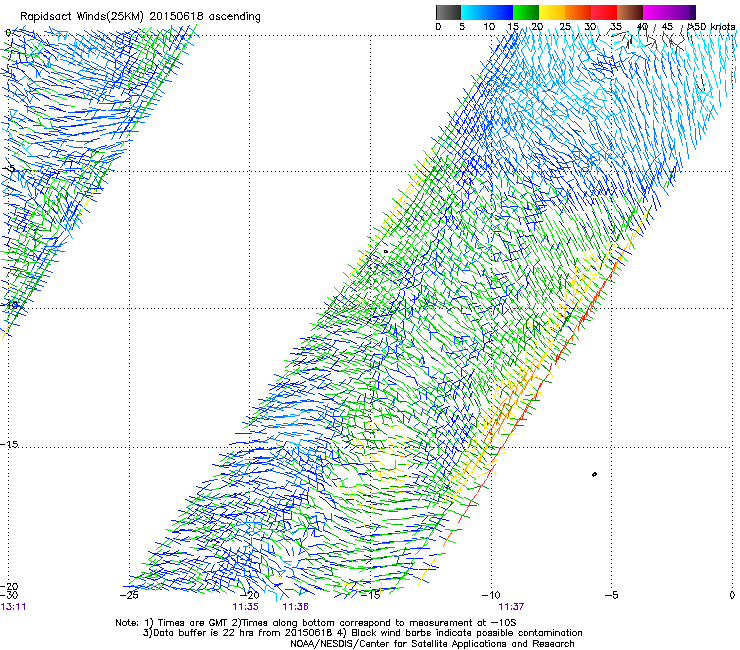Click the note line starting '3)Data buffer is 22 hrs'
This screenshot has height=650, width=740.
(x=362, y=633)
